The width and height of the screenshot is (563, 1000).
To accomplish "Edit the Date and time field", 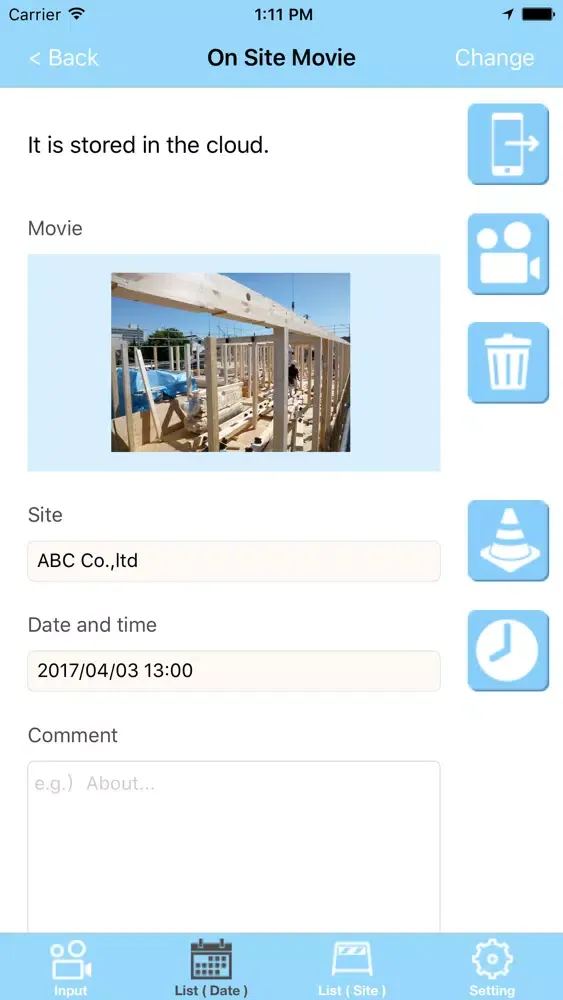I will (233, 671).
